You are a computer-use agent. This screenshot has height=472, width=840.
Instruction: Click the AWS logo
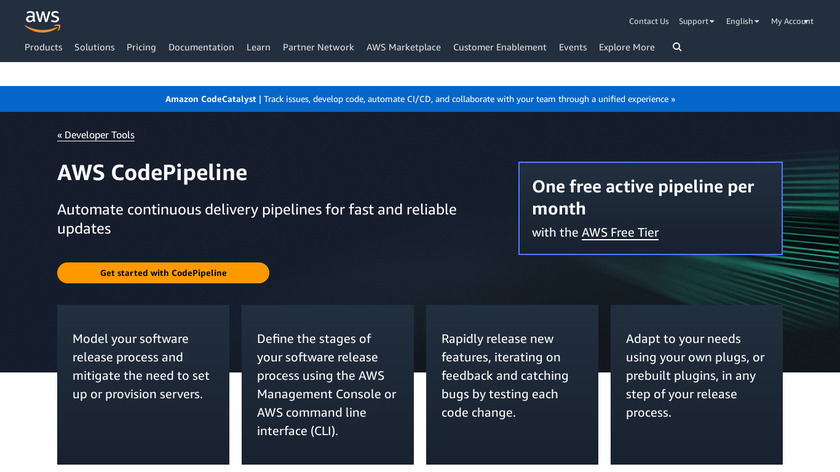pos(42,21)
